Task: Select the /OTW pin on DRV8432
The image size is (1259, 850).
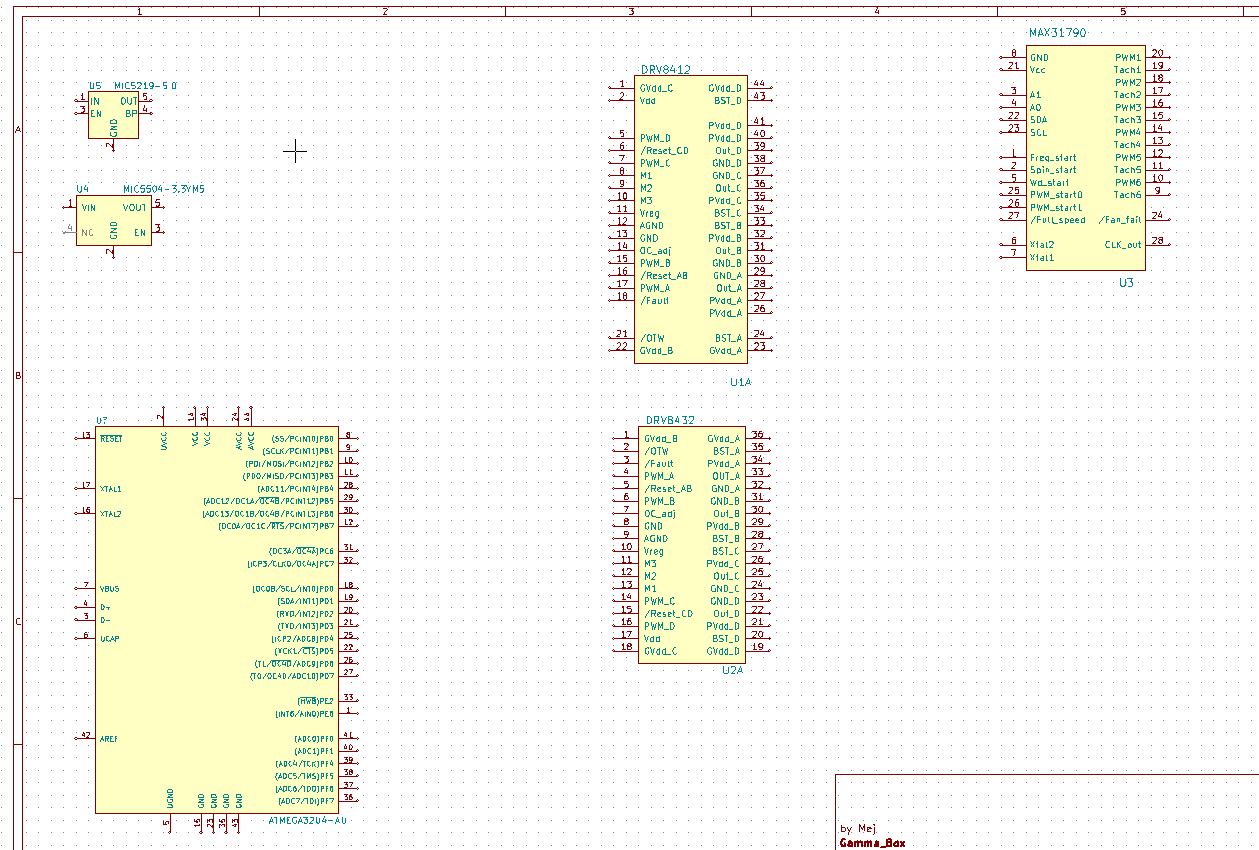Action: coord(656,451)
